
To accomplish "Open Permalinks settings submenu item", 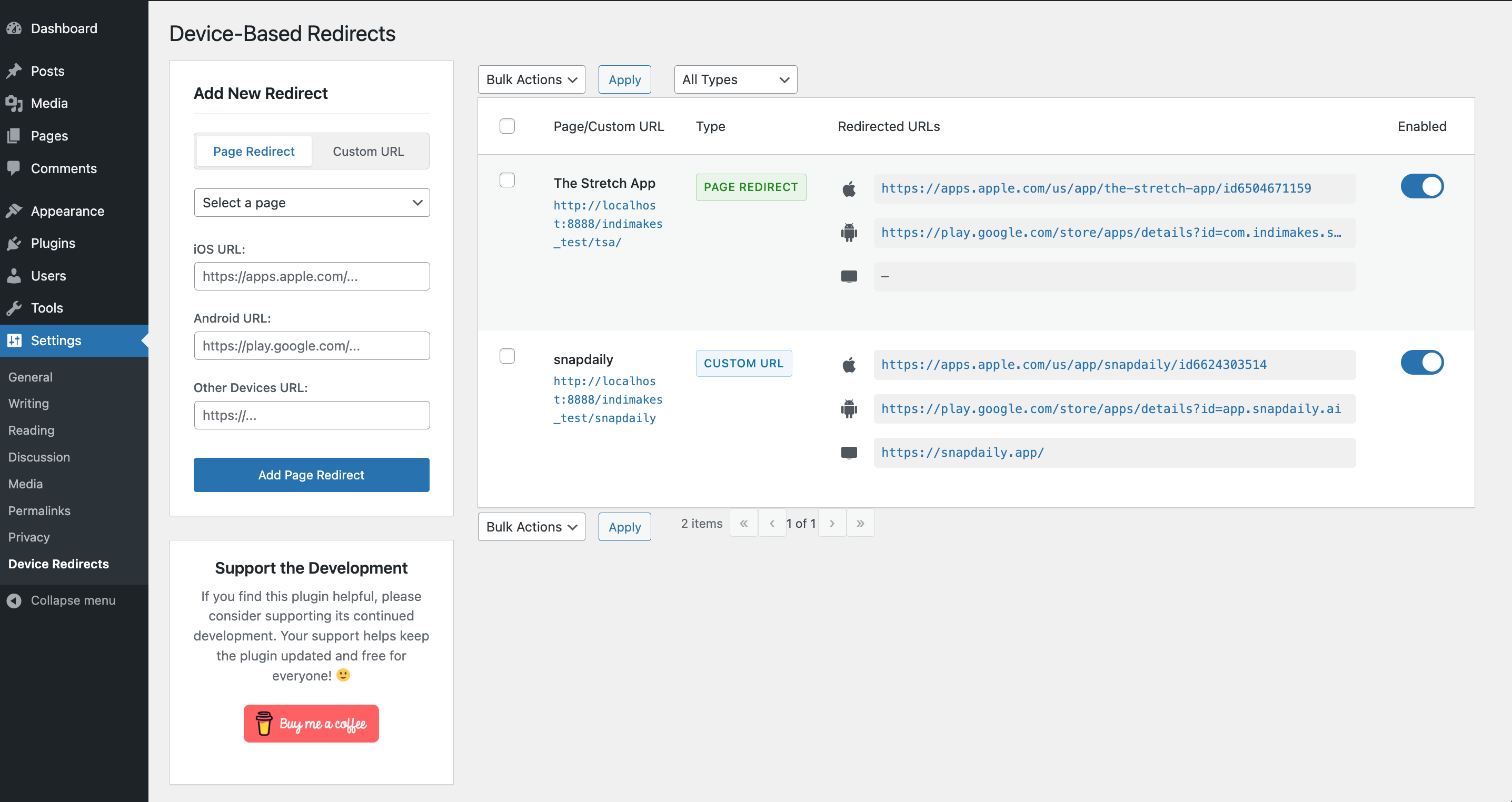I will (39, 510).
